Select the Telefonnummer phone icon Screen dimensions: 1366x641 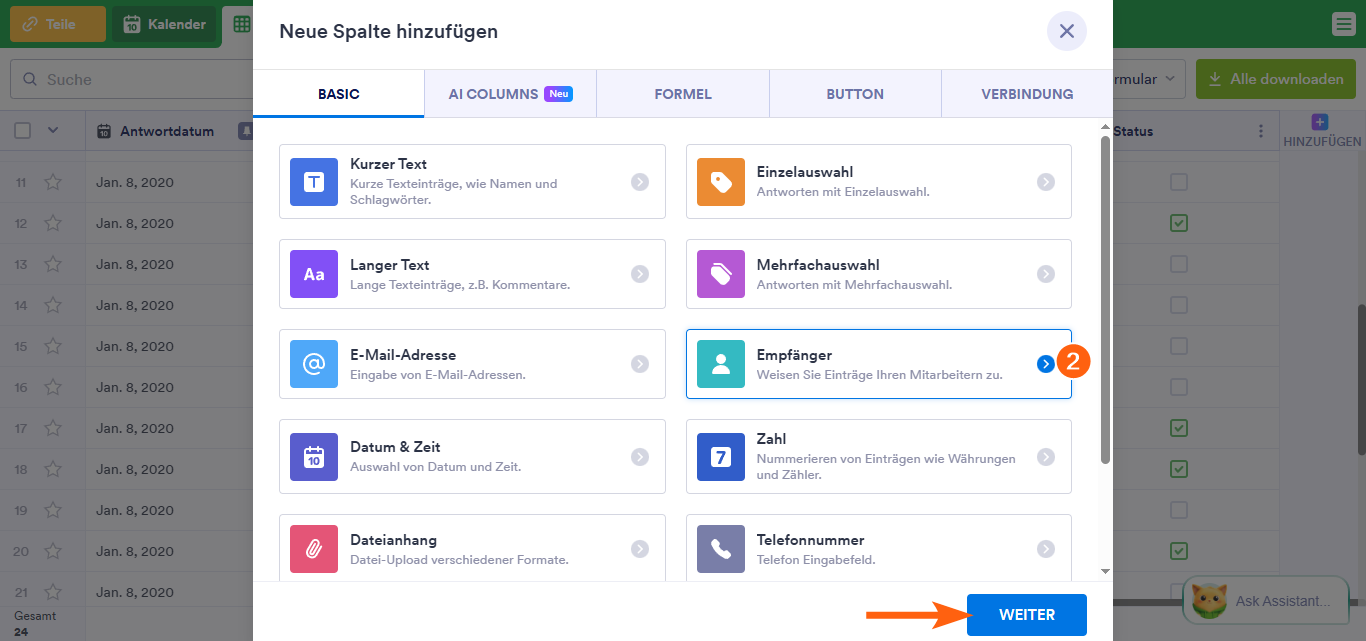pyautogui.click(x=721, y=549)
